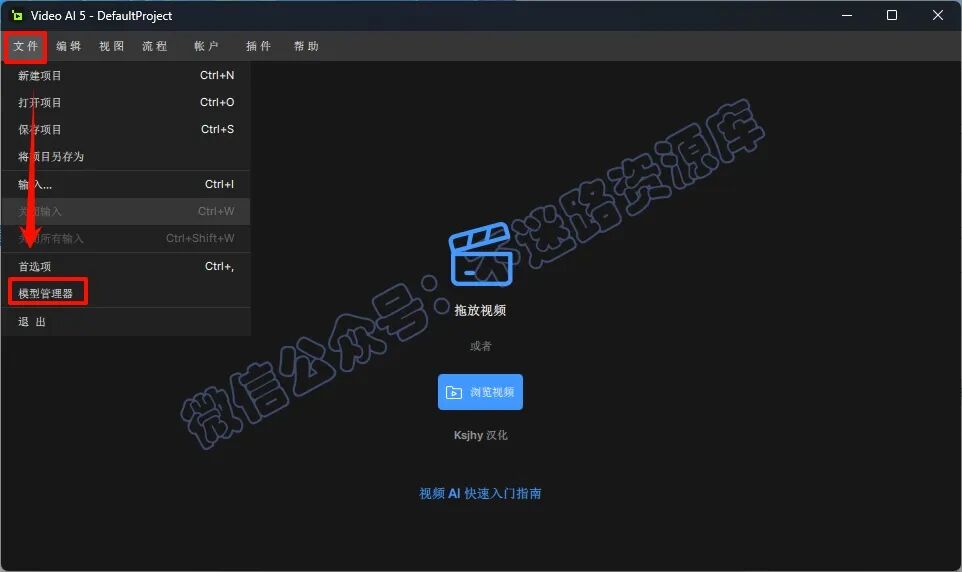Click the Ksjhy 汉化 text

coord(480,435)
